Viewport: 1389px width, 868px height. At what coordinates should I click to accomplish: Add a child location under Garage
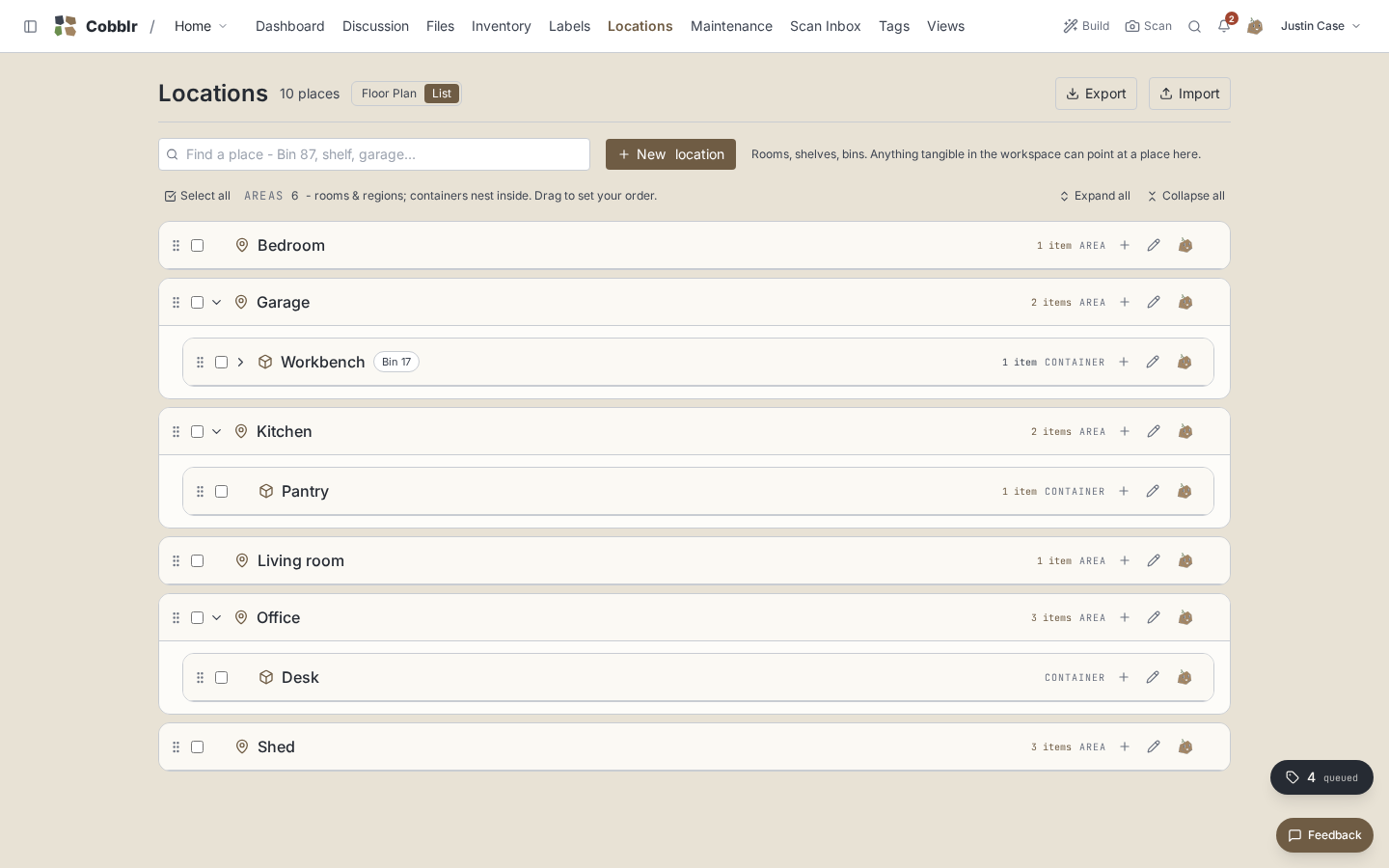[x=1125, y=302]
